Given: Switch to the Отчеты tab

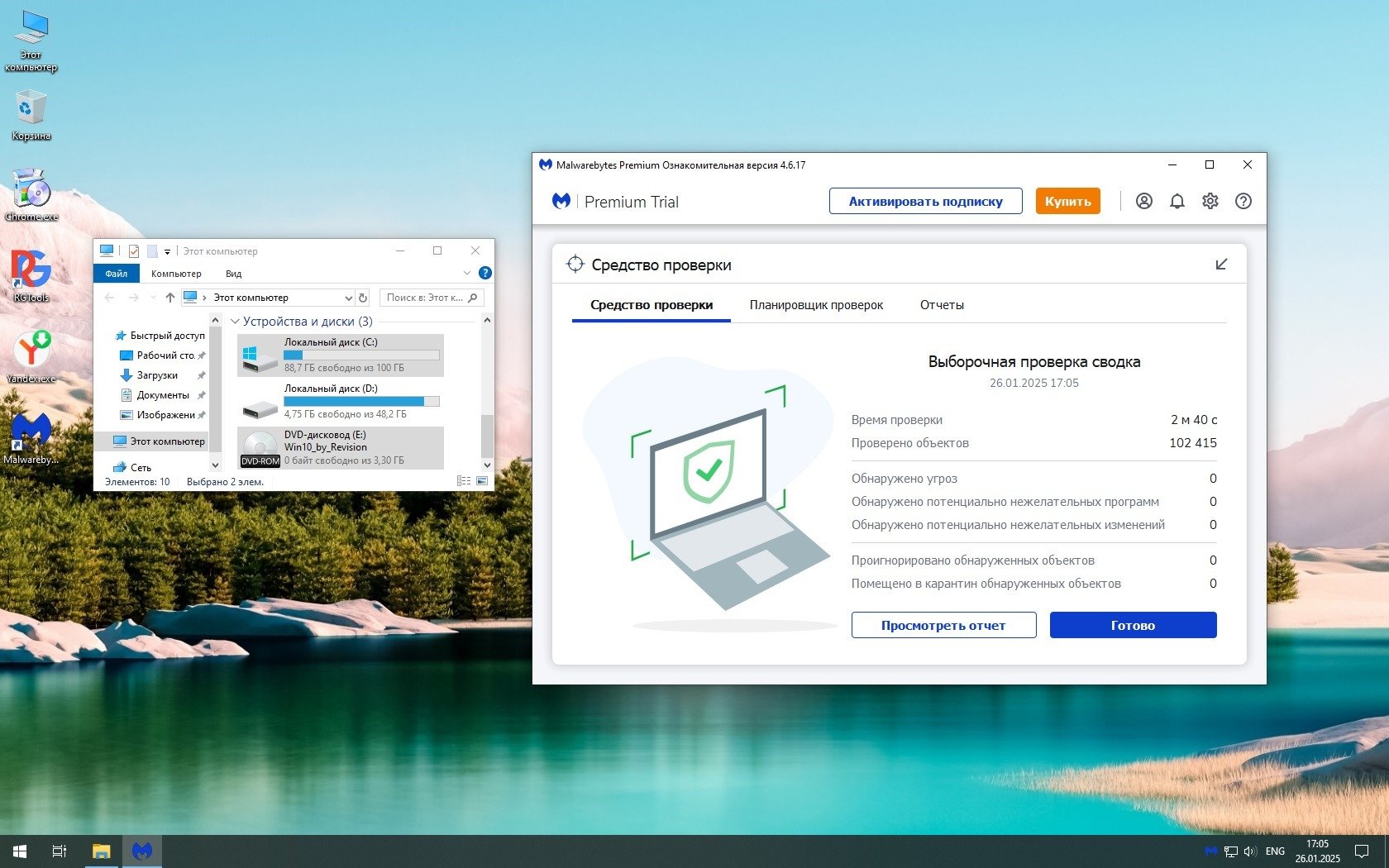Looking at the screenshot, I should pyautogui.click(x=942, y=305).
